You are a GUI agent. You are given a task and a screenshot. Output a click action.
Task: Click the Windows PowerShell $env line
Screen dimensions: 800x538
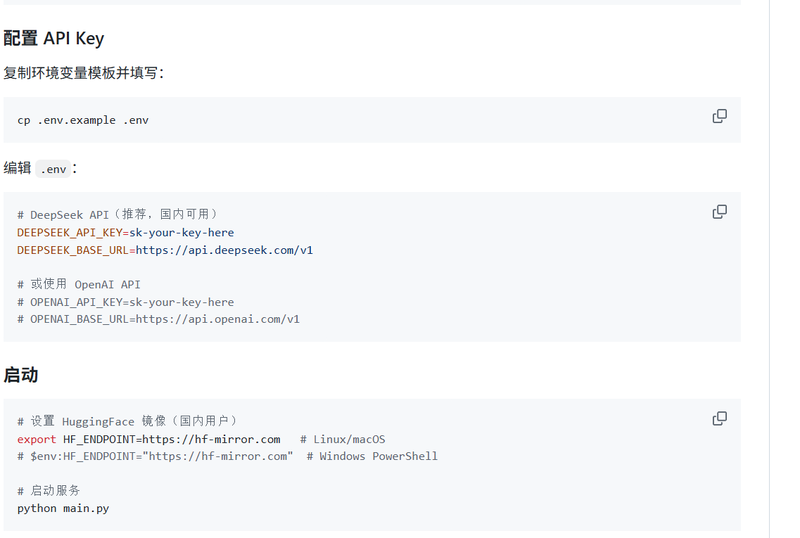[227, 456]
